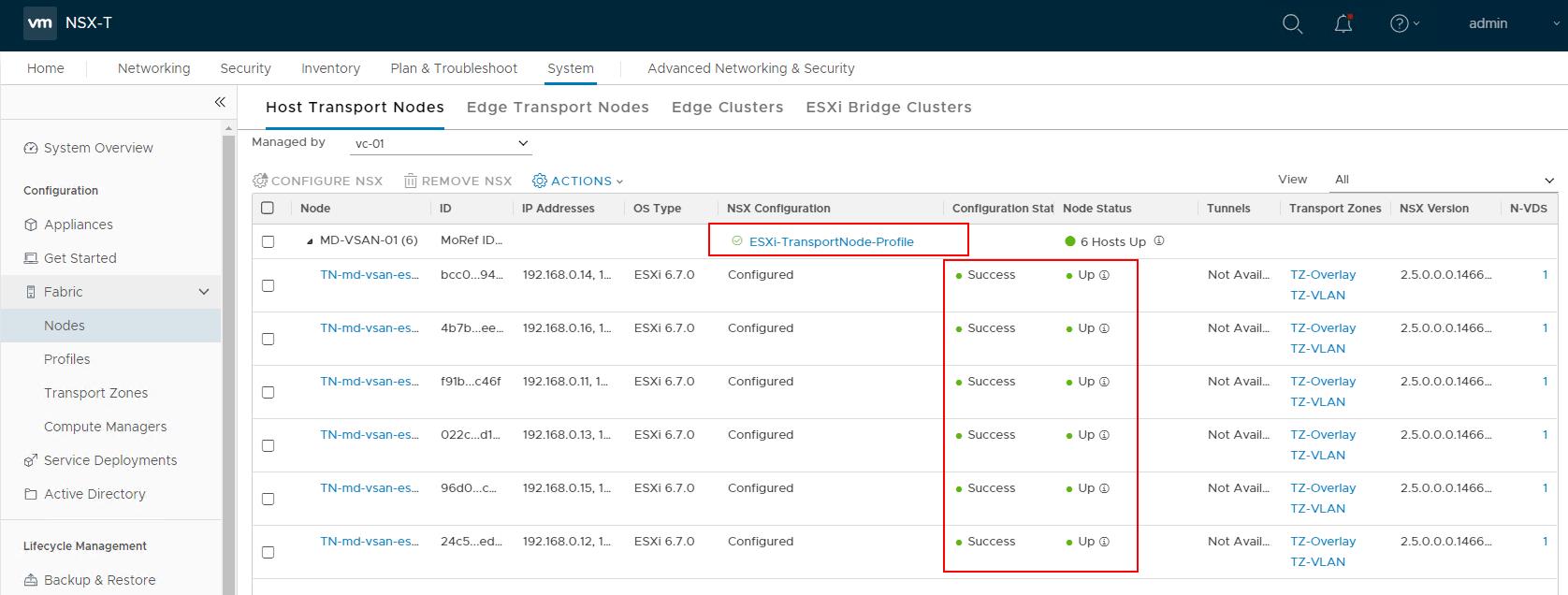Click the Service Deployments icon
1568x595 pixels.
(31, 460)
